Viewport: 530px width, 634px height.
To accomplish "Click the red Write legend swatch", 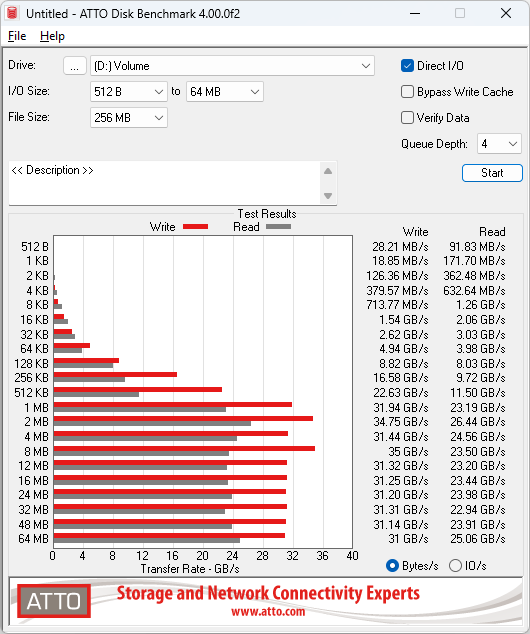I will click(195, 227).
